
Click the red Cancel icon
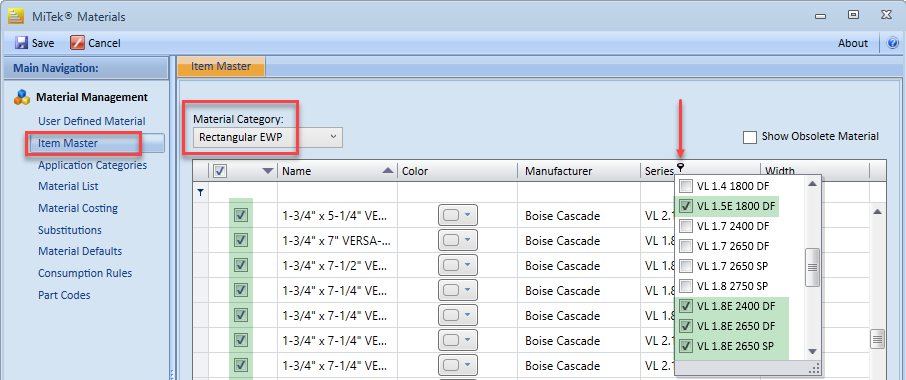tap(77, 43)
